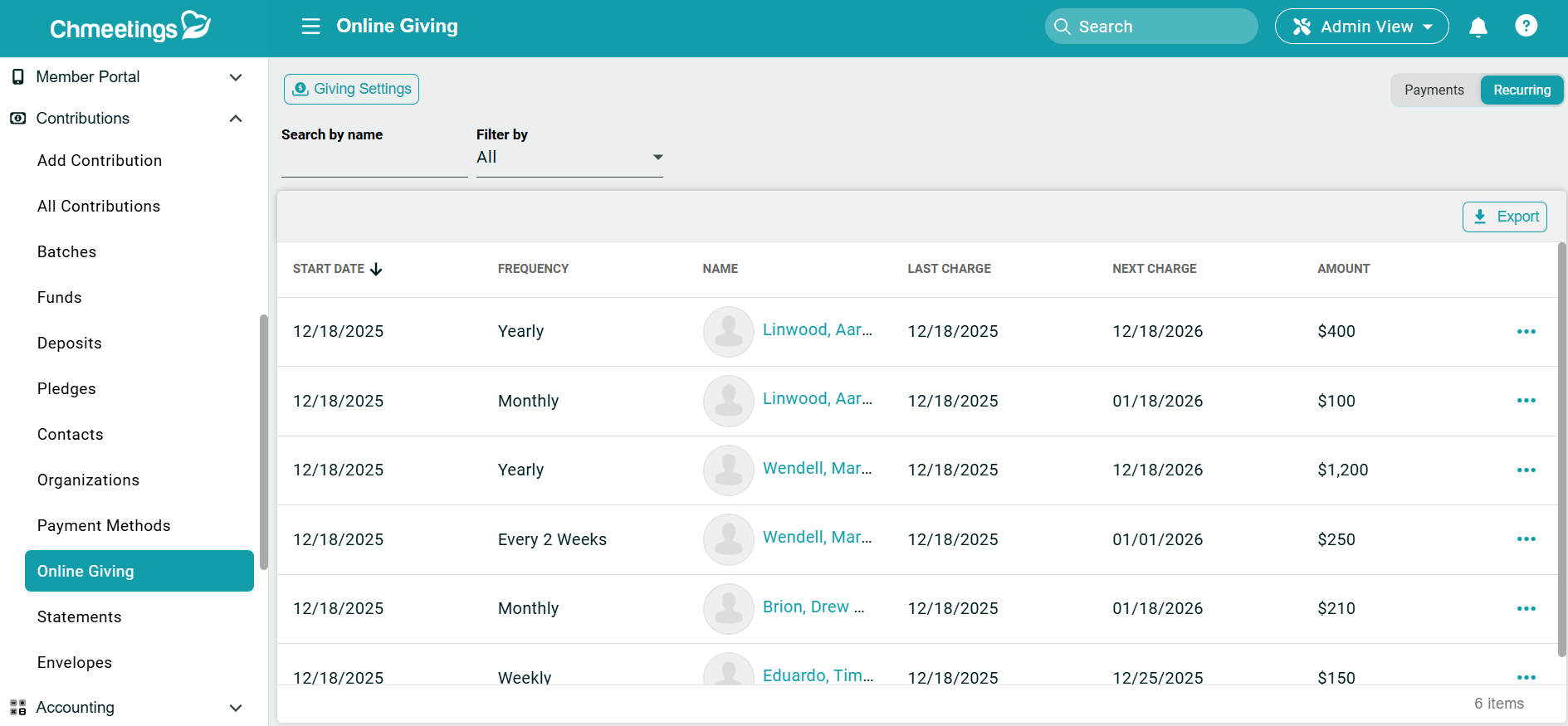Open the three-dot menu for the $1,200 row
Screen dimensions: 1568x726
pos(1526,470)
